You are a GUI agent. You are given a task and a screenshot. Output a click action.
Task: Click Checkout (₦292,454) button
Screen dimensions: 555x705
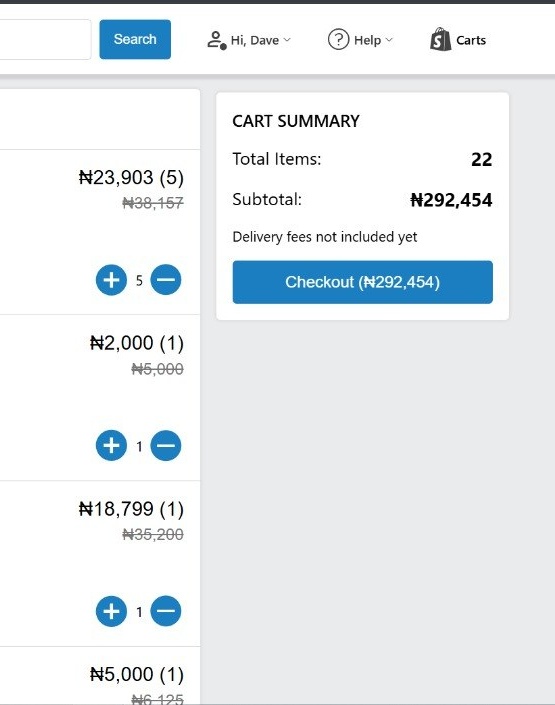(363, 282)
